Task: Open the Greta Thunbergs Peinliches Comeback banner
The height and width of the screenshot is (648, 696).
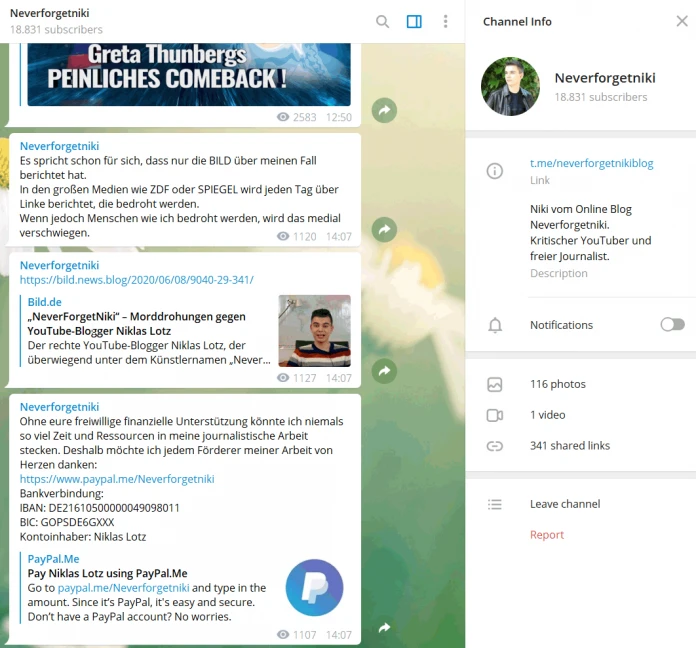Action: point(189,74)
